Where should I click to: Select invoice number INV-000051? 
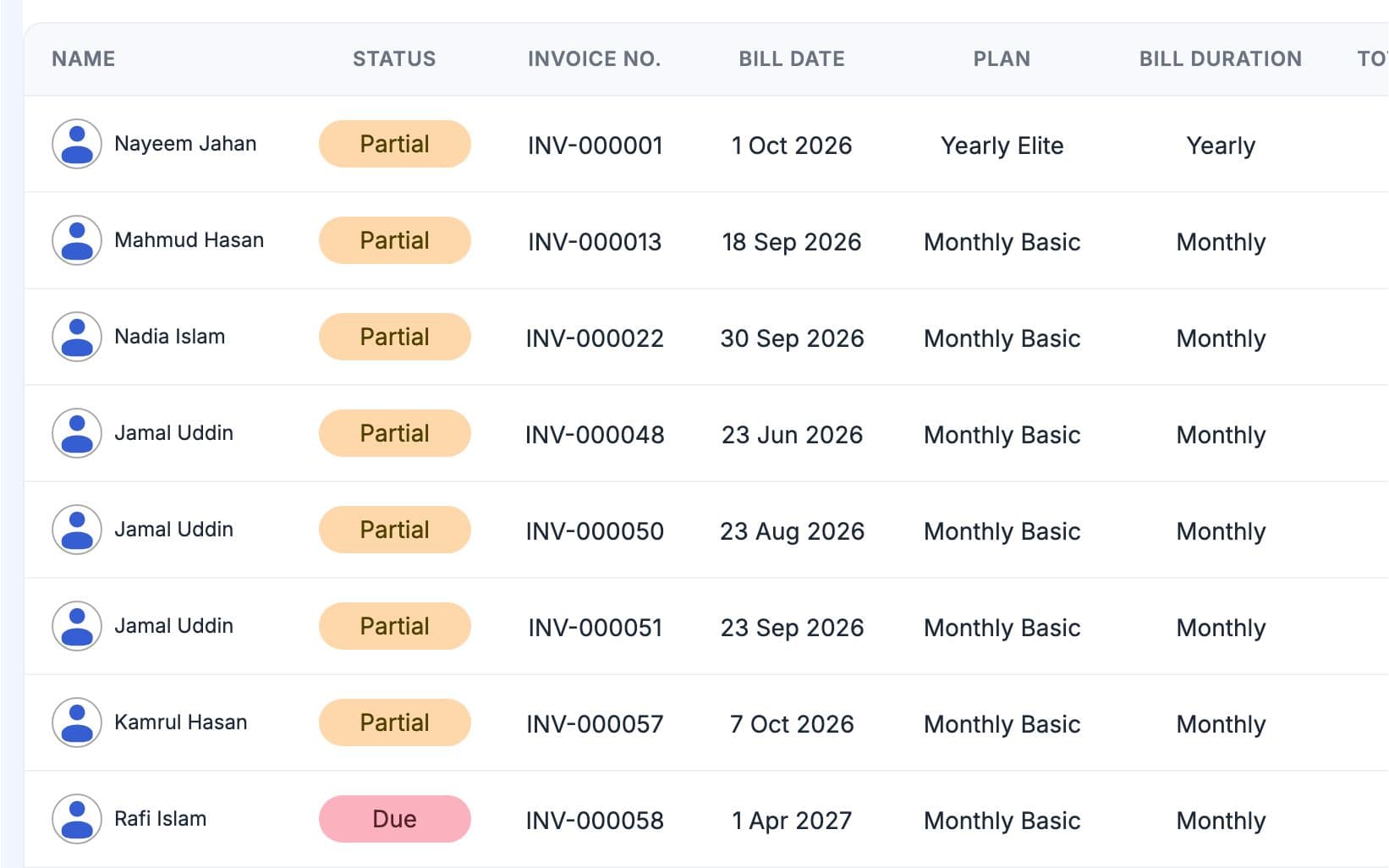[x=595, y=628]
